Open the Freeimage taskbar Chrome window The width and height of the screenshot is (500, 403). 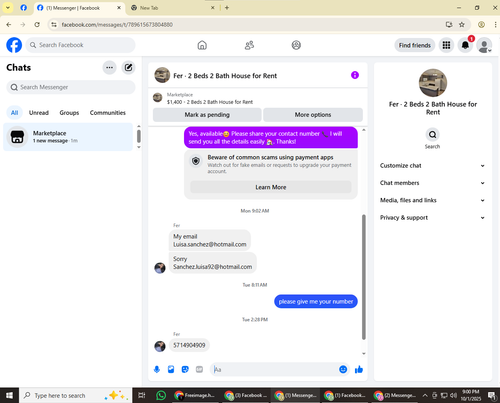coord(195,395)
